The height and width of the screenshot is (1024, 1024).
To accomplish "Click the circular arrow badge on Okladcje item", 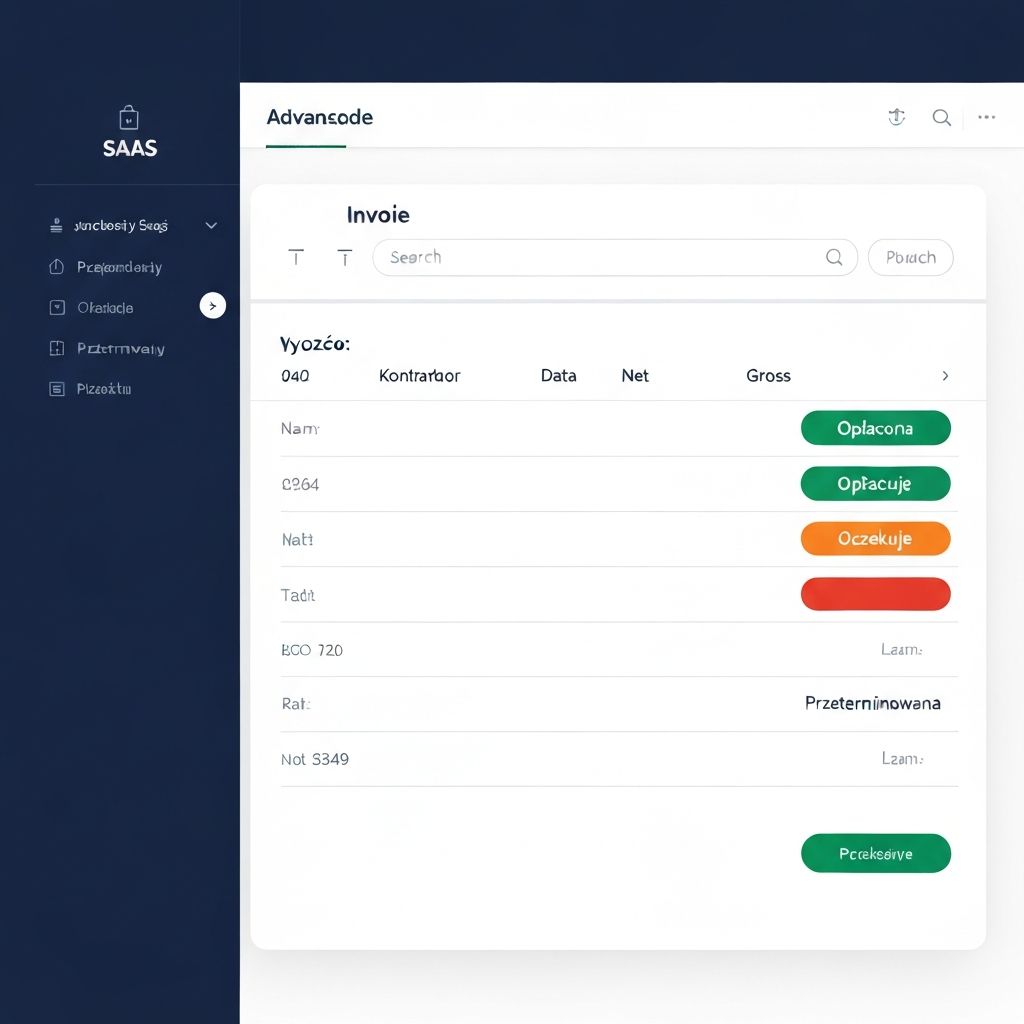I will pos(213,306).
